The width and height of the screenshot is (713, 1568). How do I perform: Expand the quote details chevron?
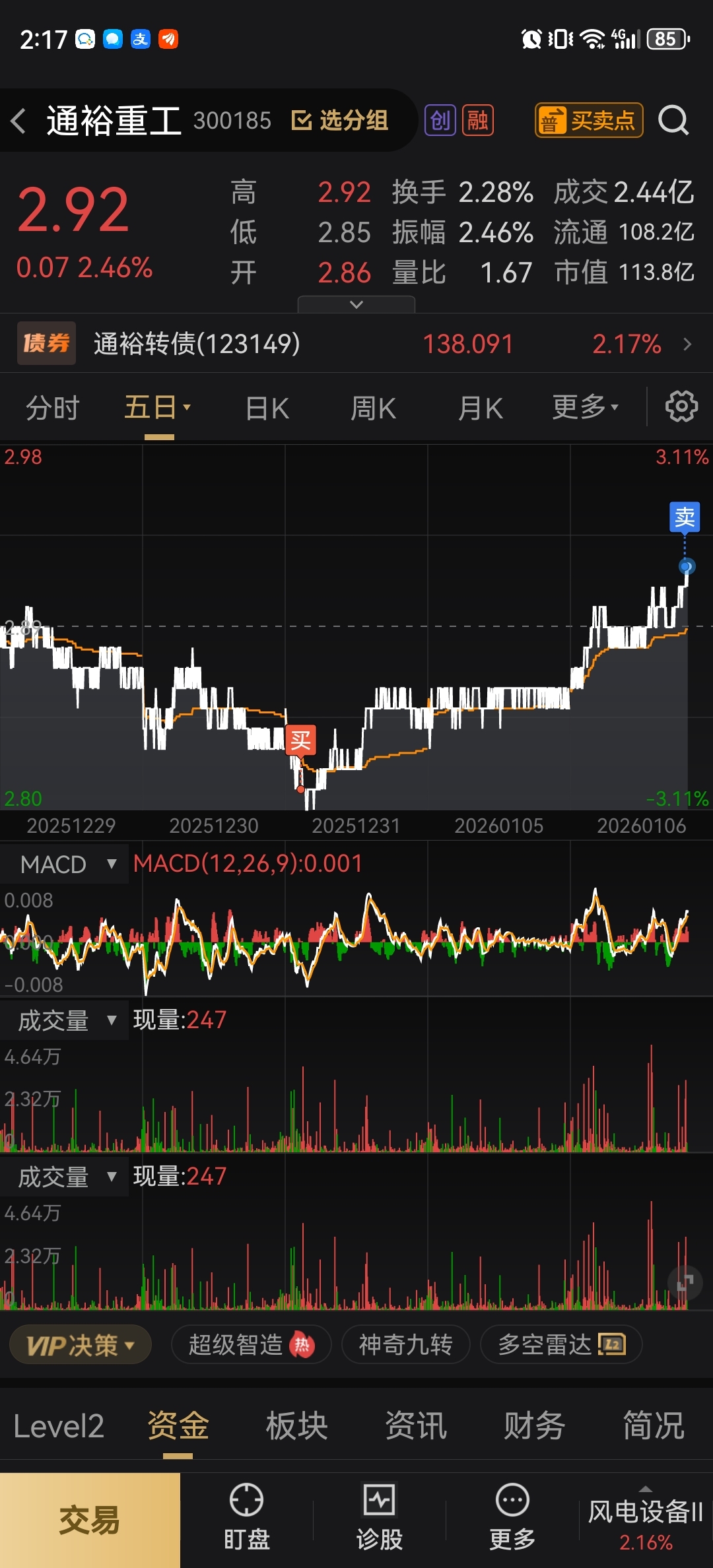point(356,304)
